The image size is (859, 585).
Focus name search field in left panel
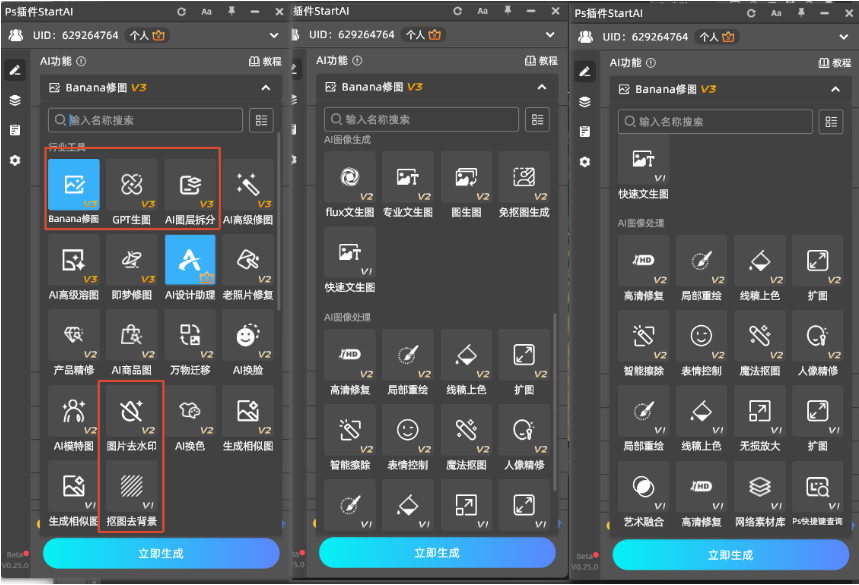[x=146, y=121]
